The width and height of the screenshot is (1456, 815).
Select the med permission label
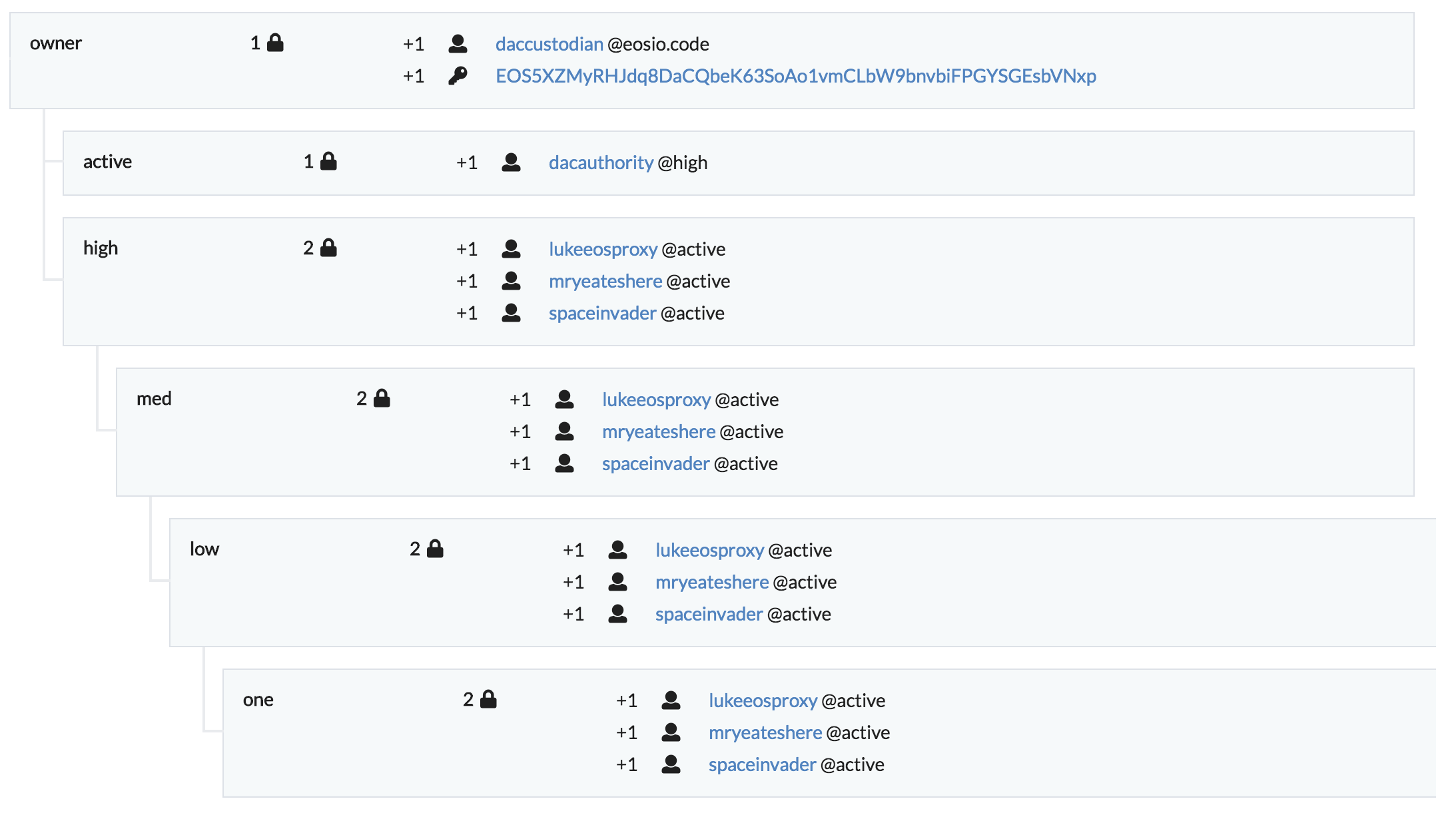154,399
